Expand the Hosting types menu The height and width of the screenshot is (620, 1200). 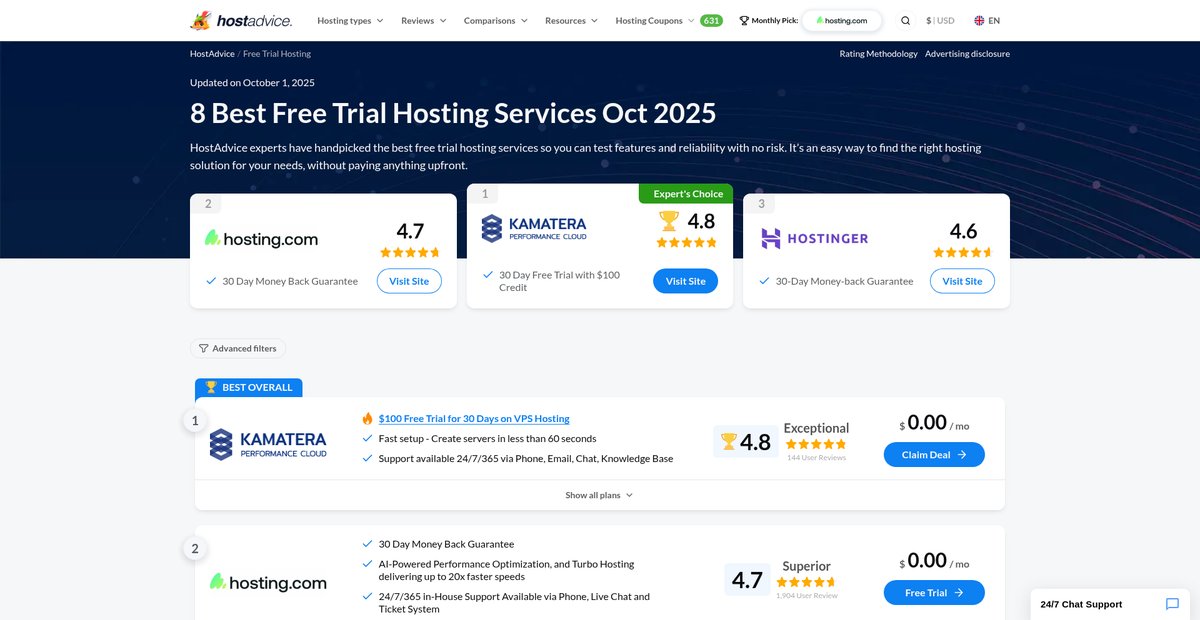point(350,20)
